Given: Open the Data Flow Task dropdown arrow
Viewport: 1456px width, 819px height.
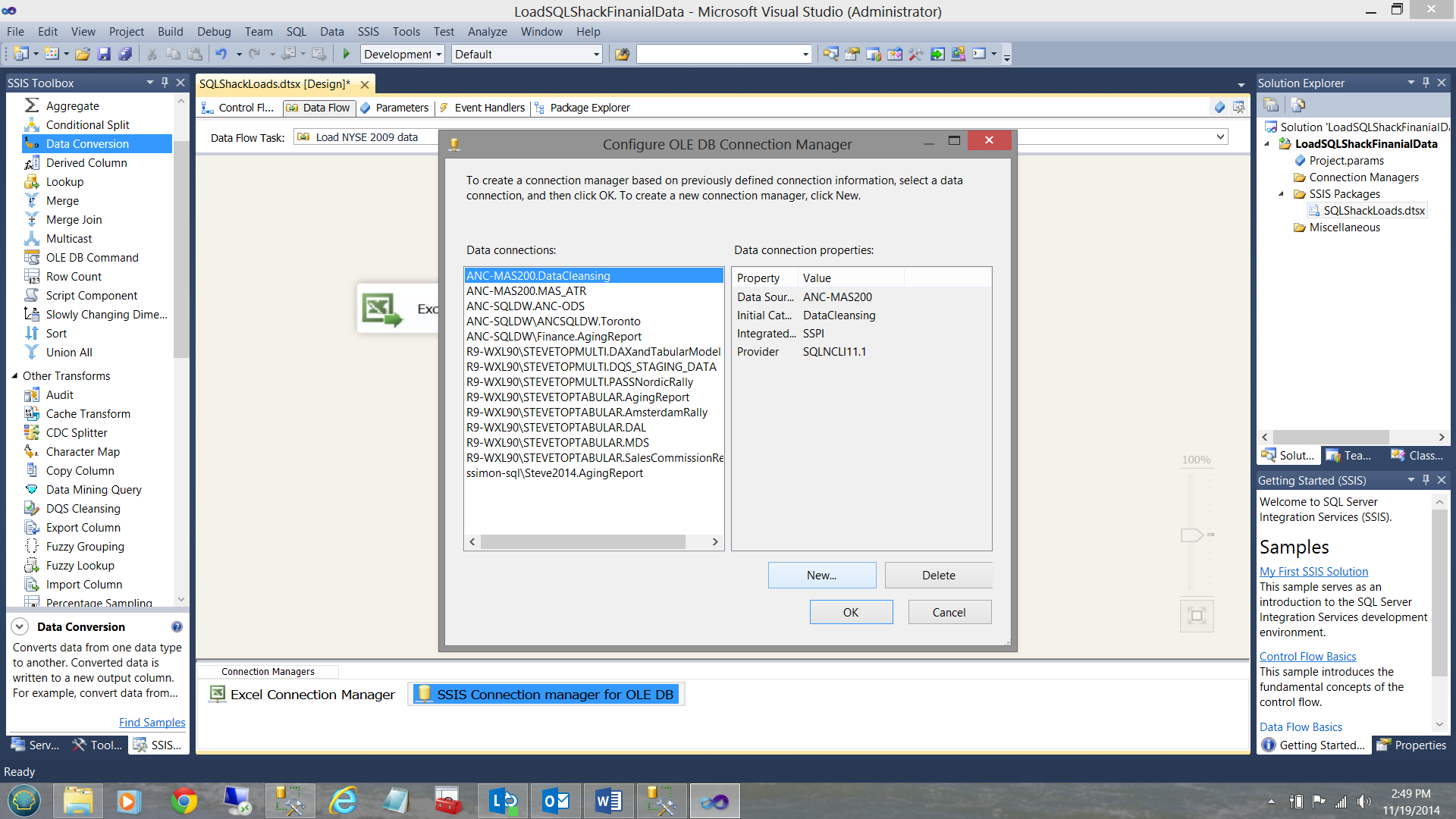Looking at the screenshot, I should click(x=1220, y=137).
